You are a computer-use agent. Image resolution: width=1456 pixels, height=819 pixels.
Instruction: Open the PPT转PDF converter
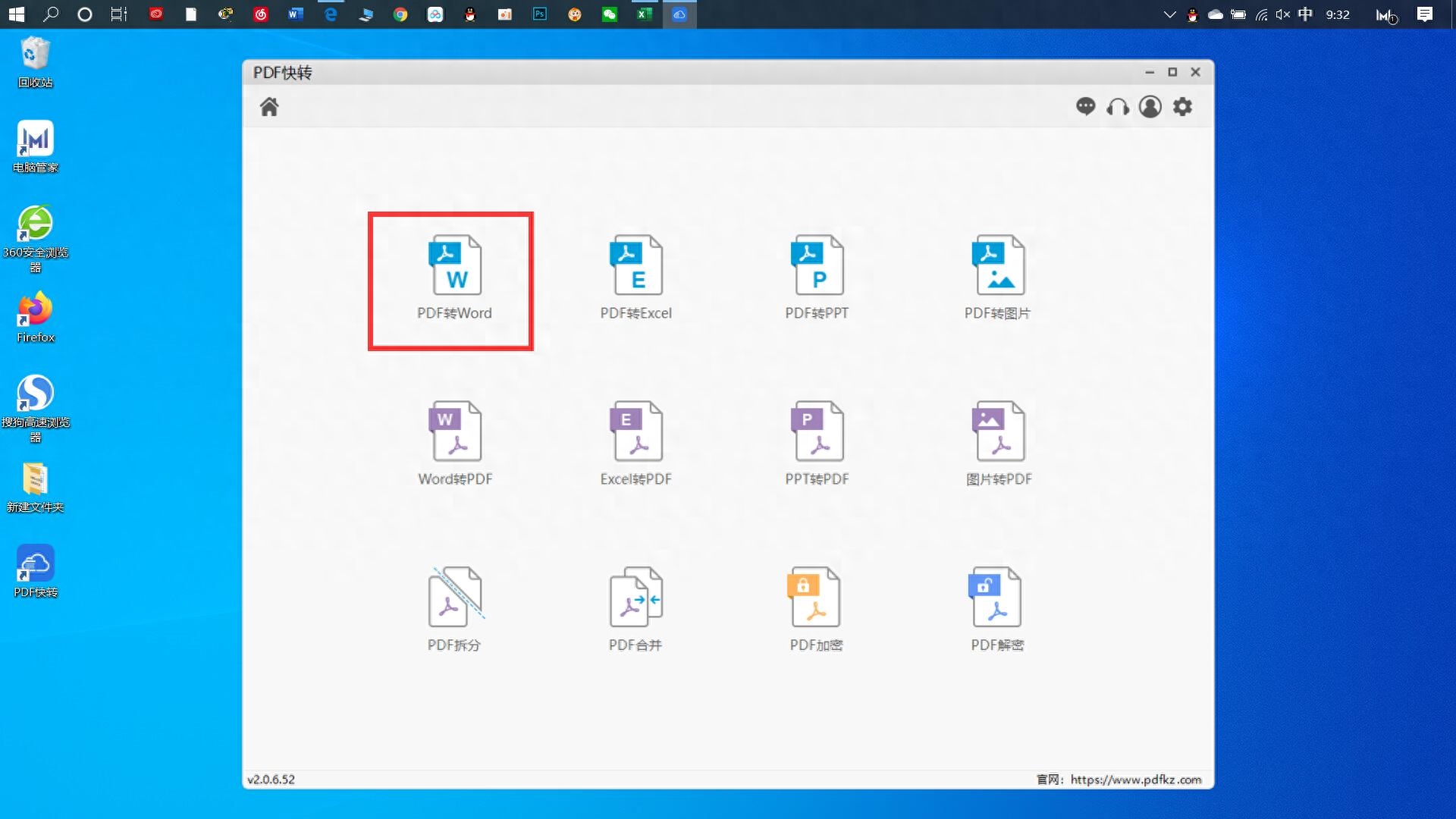pyautogui.click(x=817, y=444)
